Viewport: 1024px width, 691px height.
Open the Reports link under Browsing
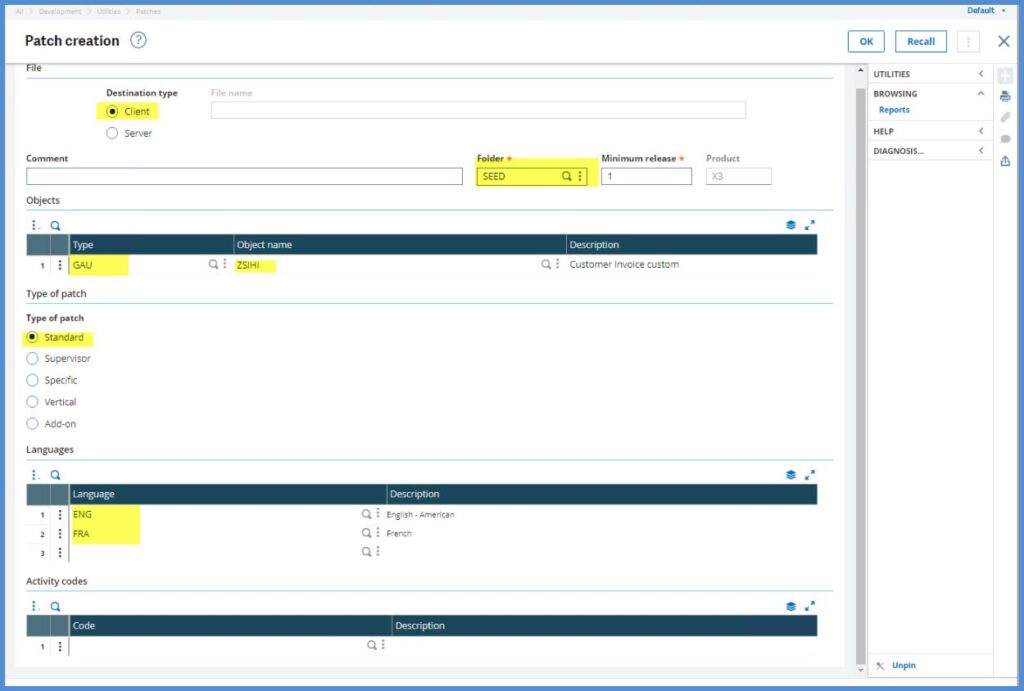click(x=894, y=110)
